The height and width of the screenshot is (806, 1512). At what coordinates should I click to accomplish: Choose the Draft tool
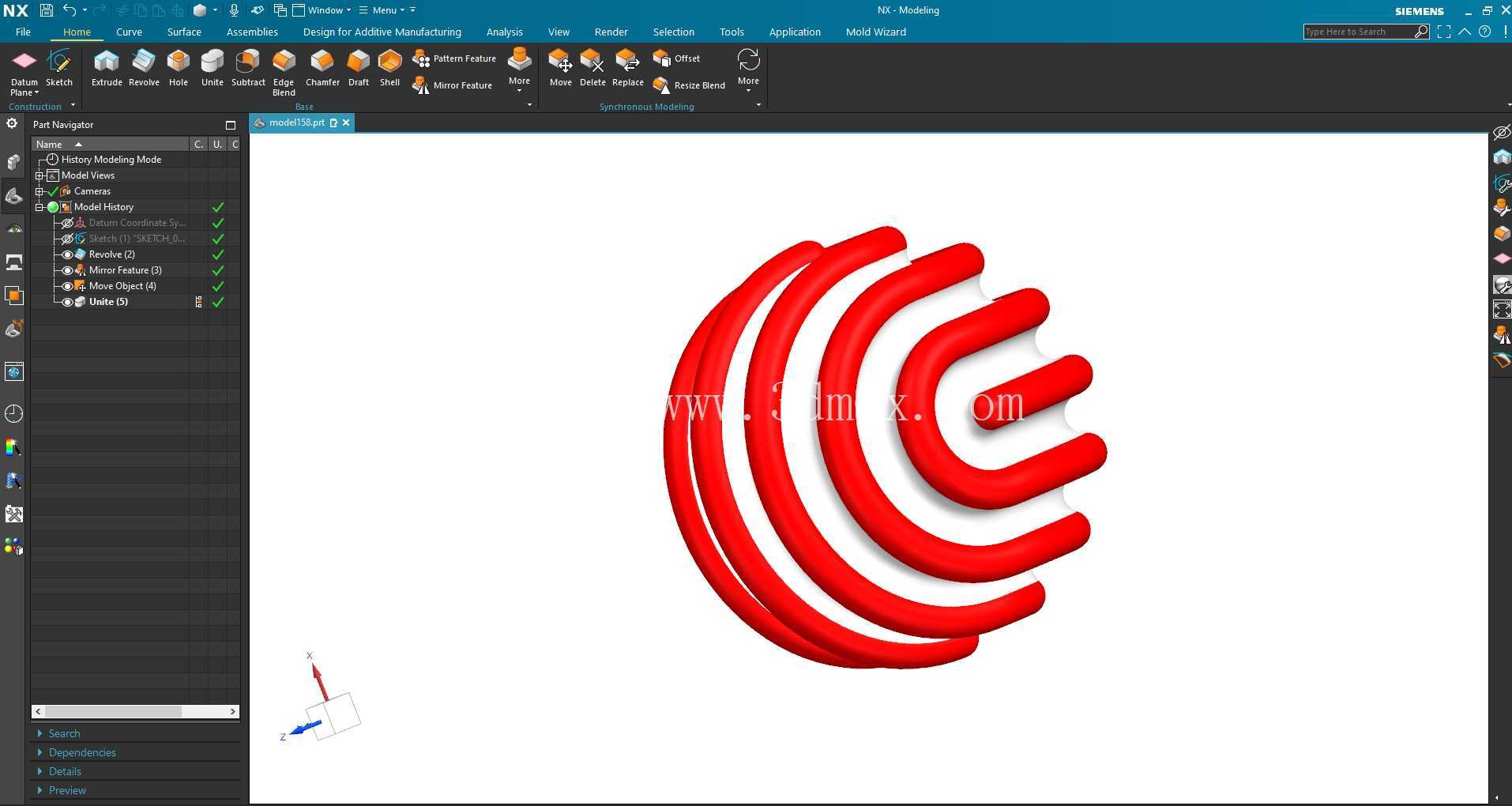(x=359, y=68)
